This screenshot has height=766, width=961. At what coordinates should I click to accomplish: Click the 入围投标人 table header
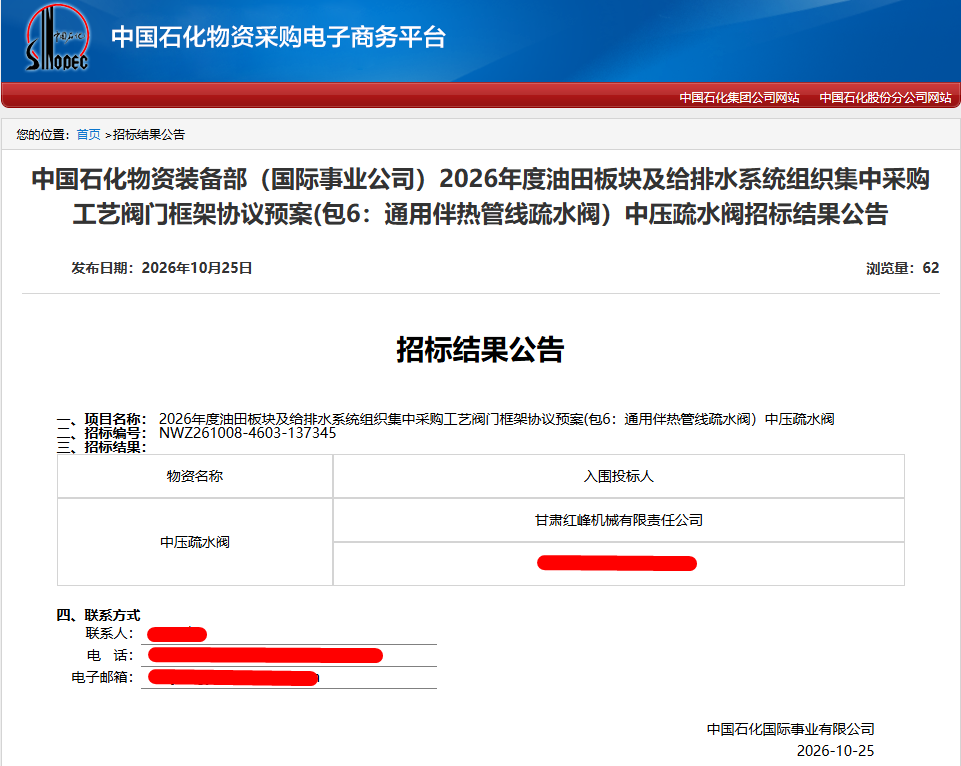click(x=618, y=476)
